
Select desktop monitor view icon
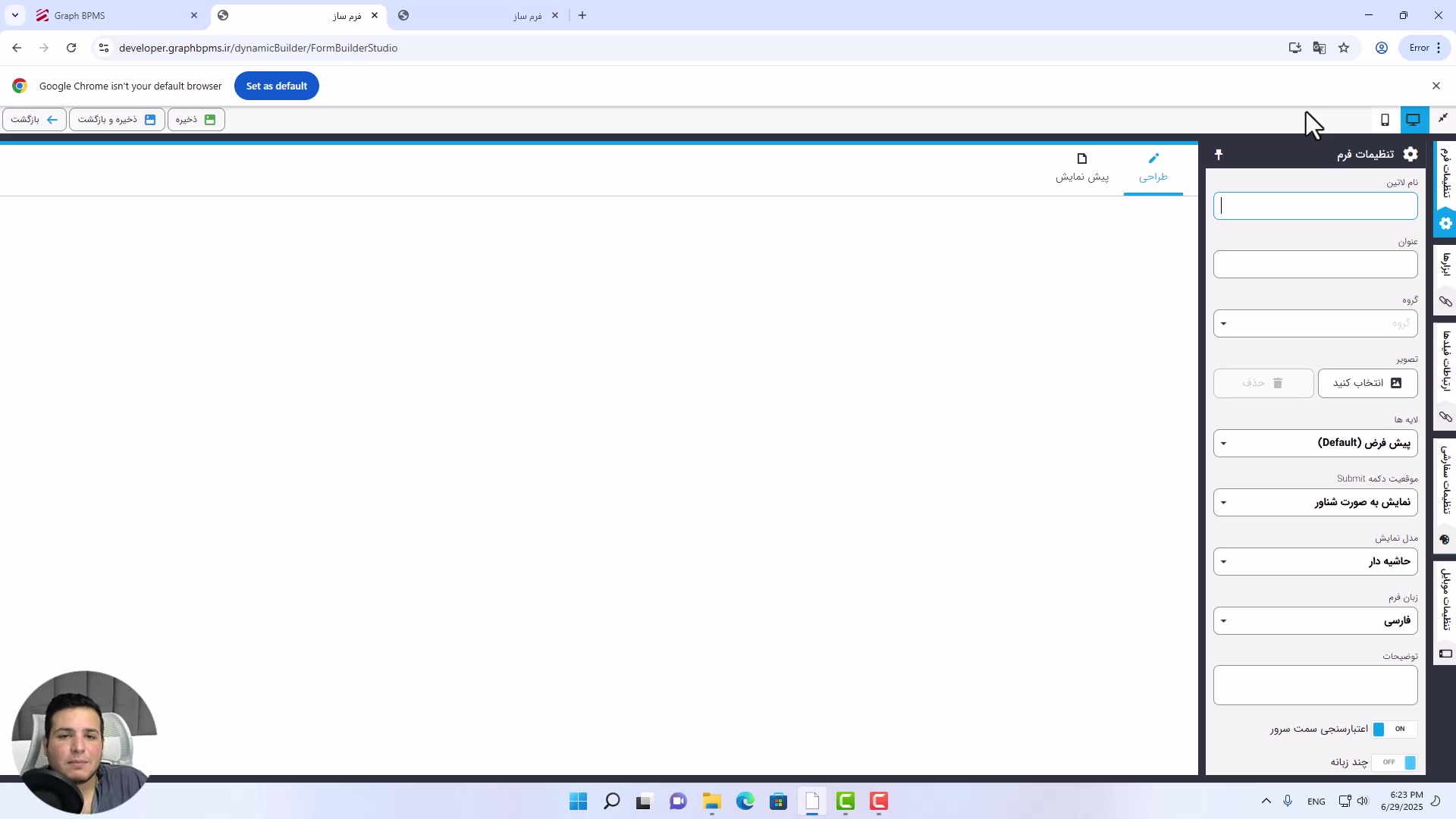click(x=1413, y=120)
